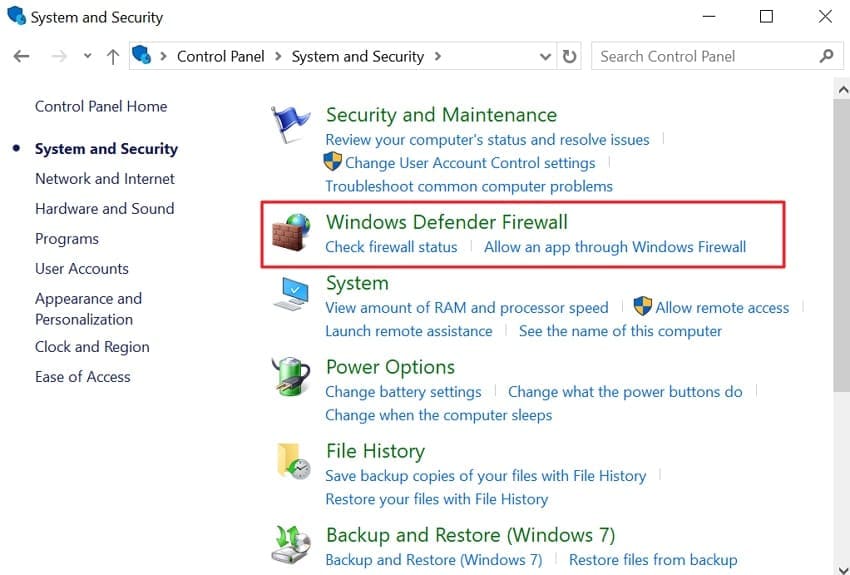This screenshot has height=575, width=850.
Task: Expand chevron after Control Panel breadcrumb
Action: click(x=278, y=56)
